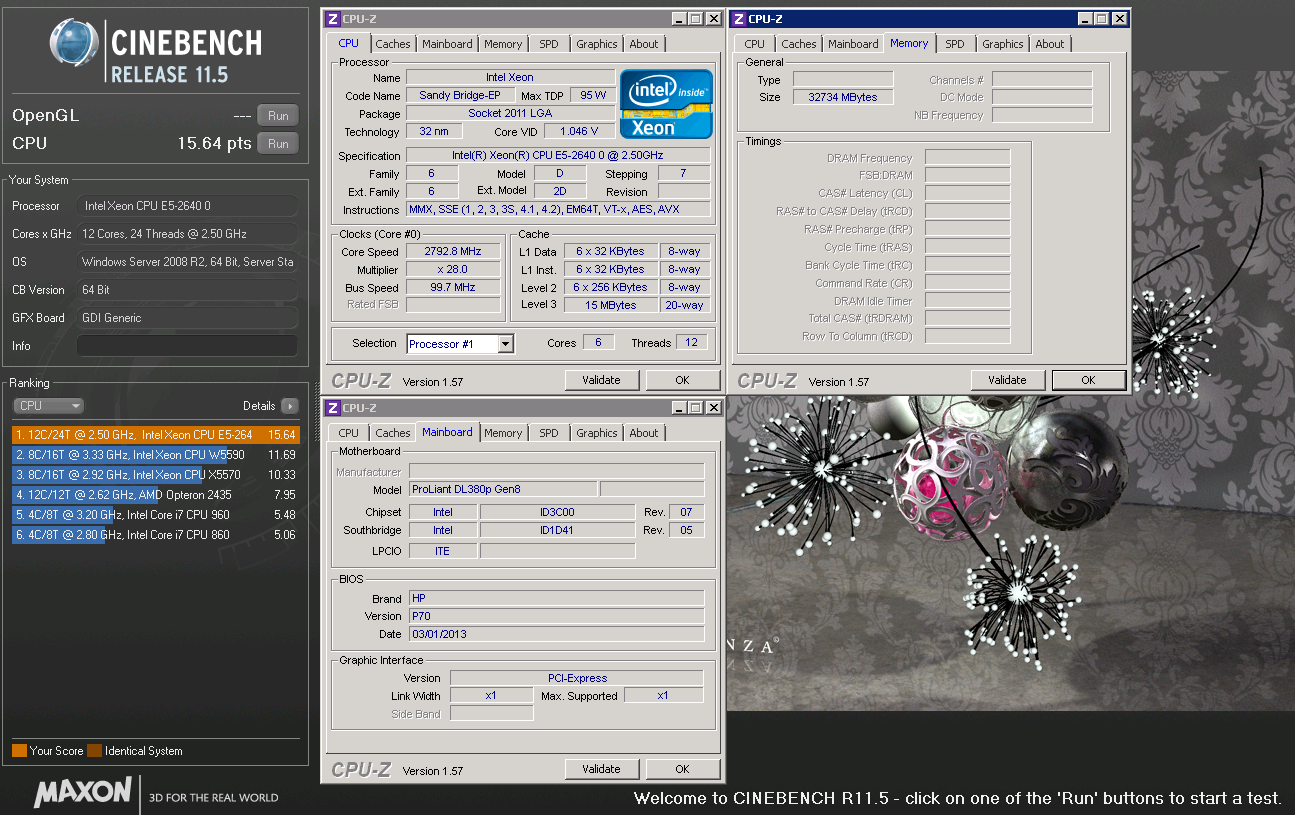Select ranking row Intel Core i7 CPU 960

point(156,515)
